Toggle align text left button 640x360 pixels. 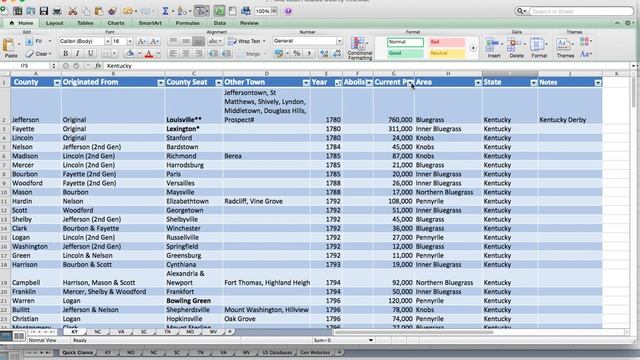pos(173,53)
